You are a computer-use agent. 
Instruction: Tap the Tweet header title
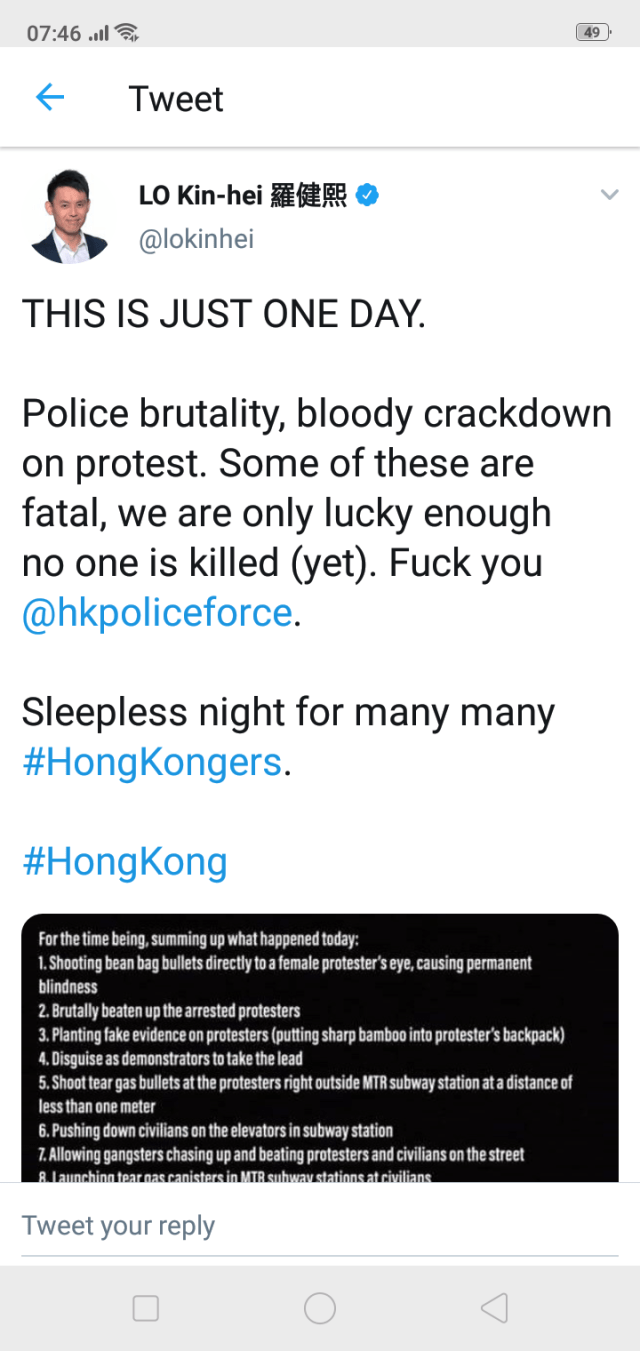click(x=176, y=99)
